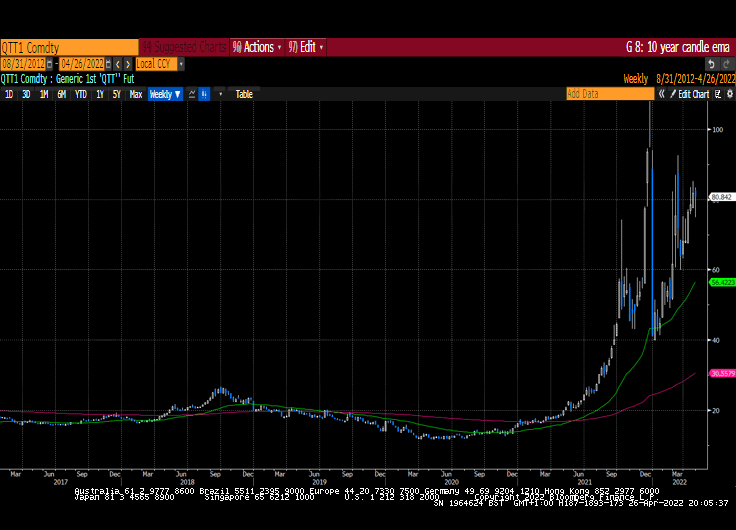Click the last price label 80.842
The height and width of the screenshot is (530, 736).
[x=722, y=197]
